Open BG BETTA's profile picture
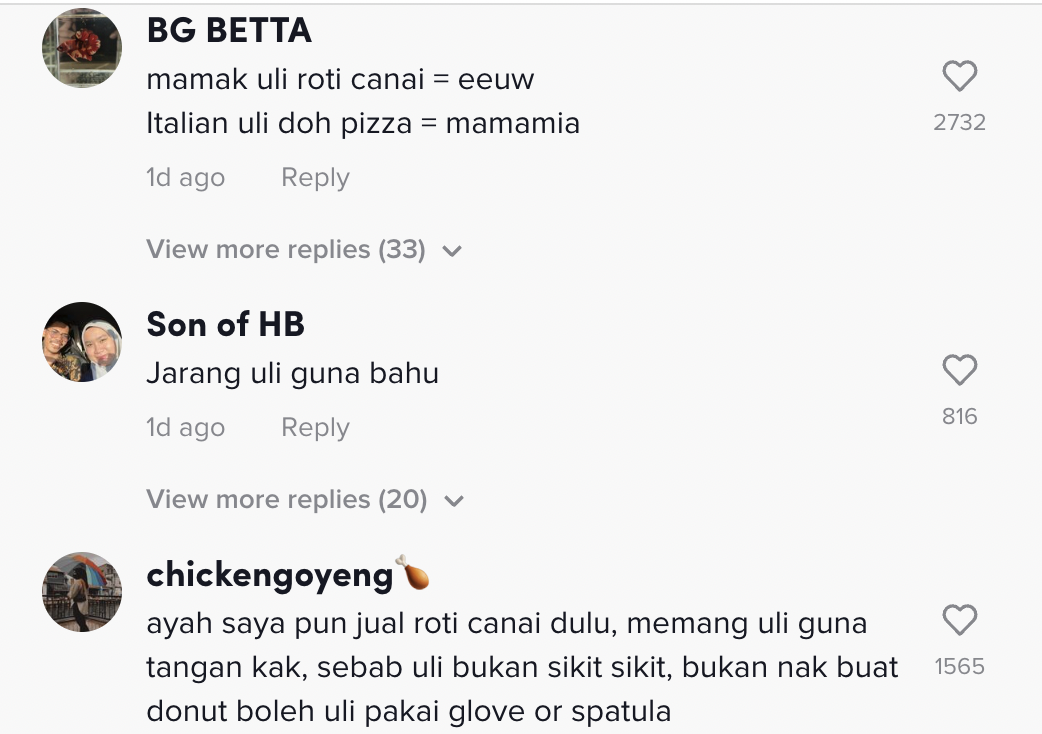Image resolution: width=1042 pixels, height=734 pixels. point(82,48)
